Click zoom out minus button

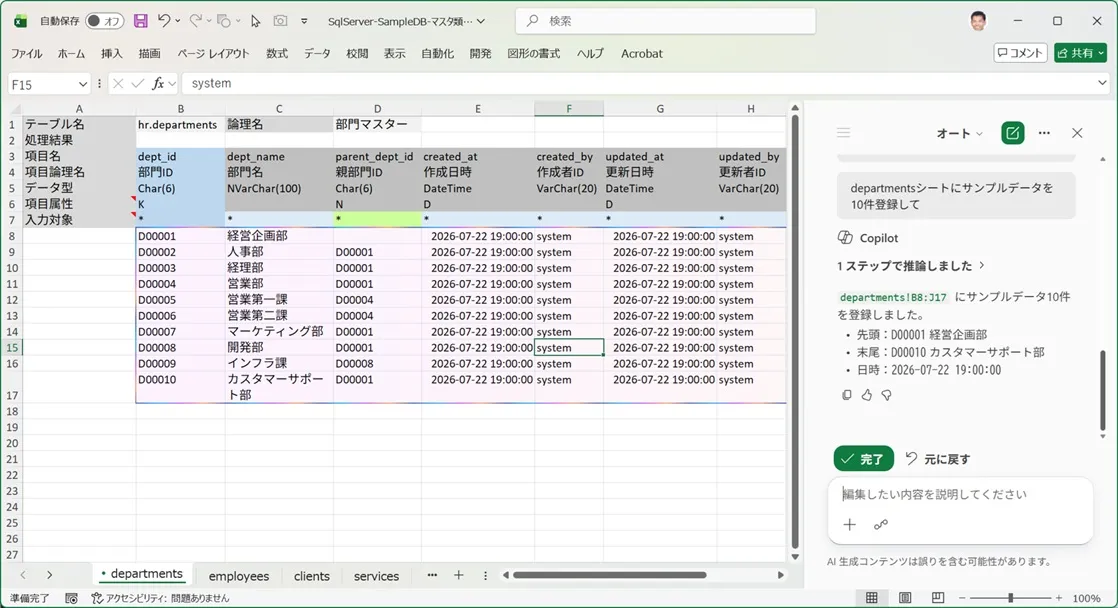coord(962,598)
